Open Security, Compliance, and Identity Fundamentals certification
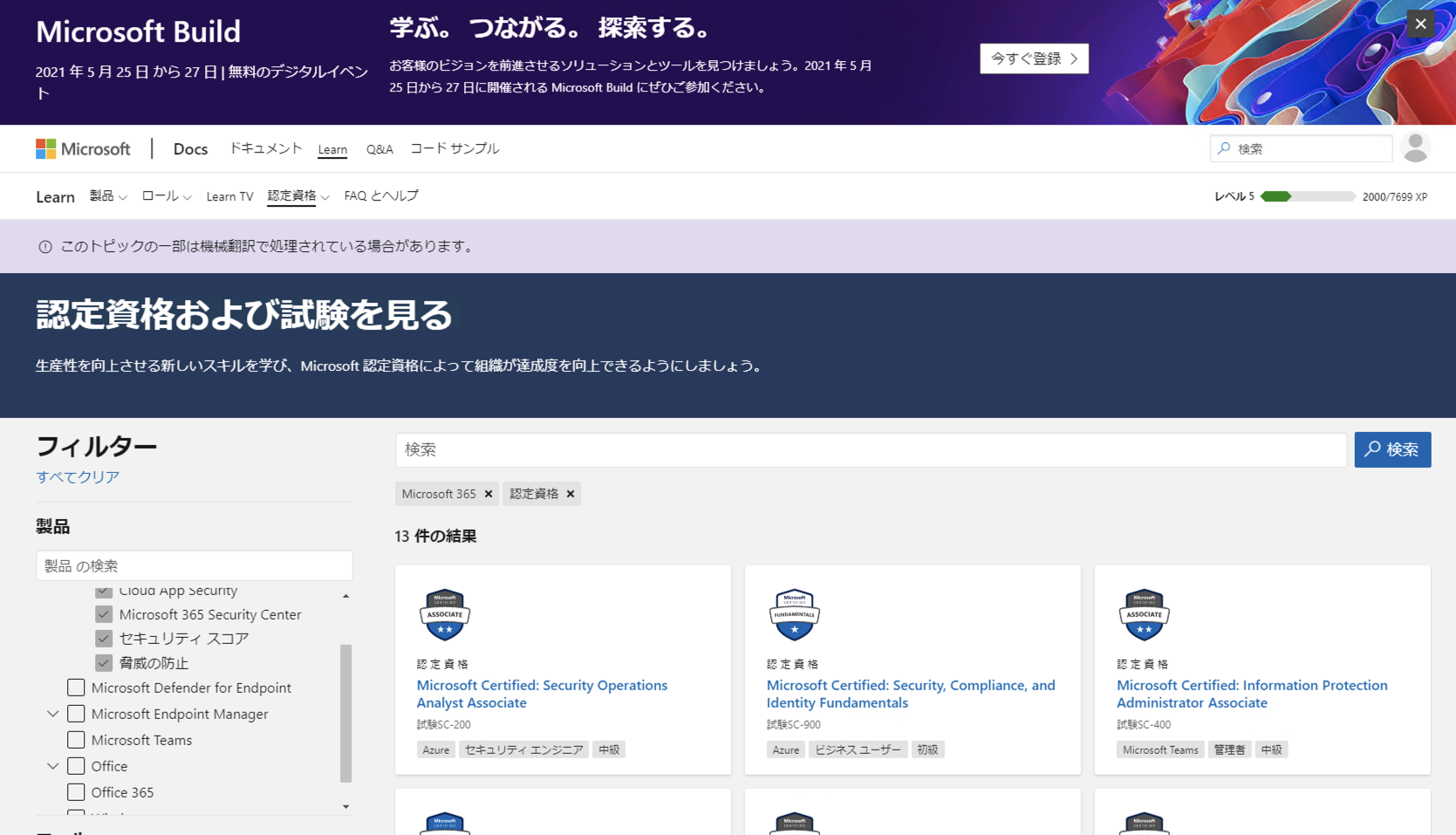 pyautogui.click(x=911, y=694)
